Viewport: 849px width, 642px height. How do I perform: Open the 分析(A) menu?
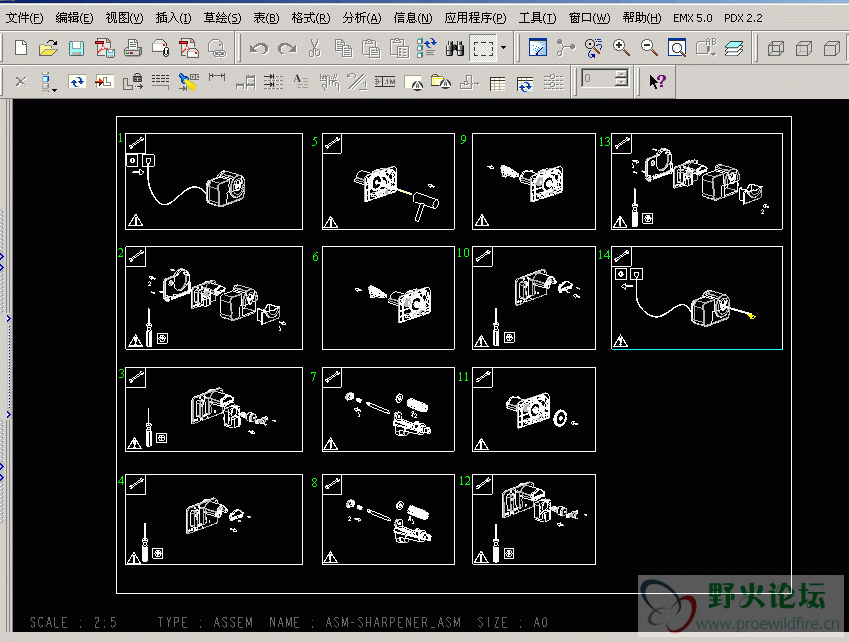(362, 18)
